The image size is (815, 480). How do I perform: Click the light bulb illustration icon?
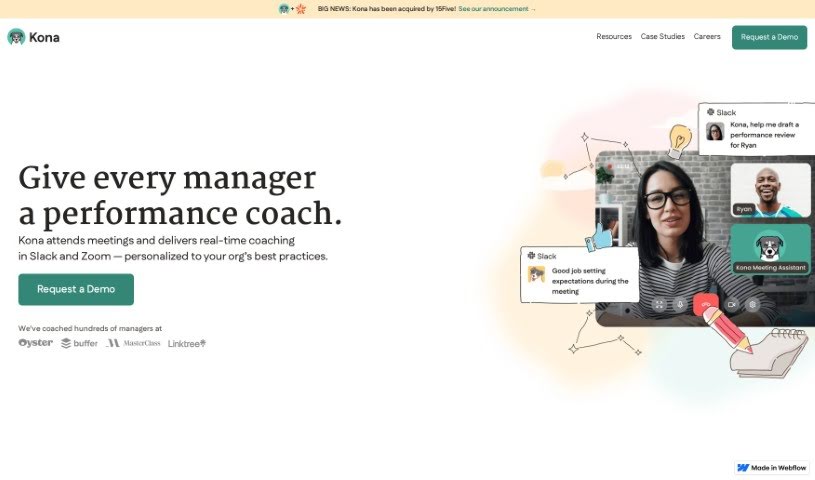coord(679,140)
